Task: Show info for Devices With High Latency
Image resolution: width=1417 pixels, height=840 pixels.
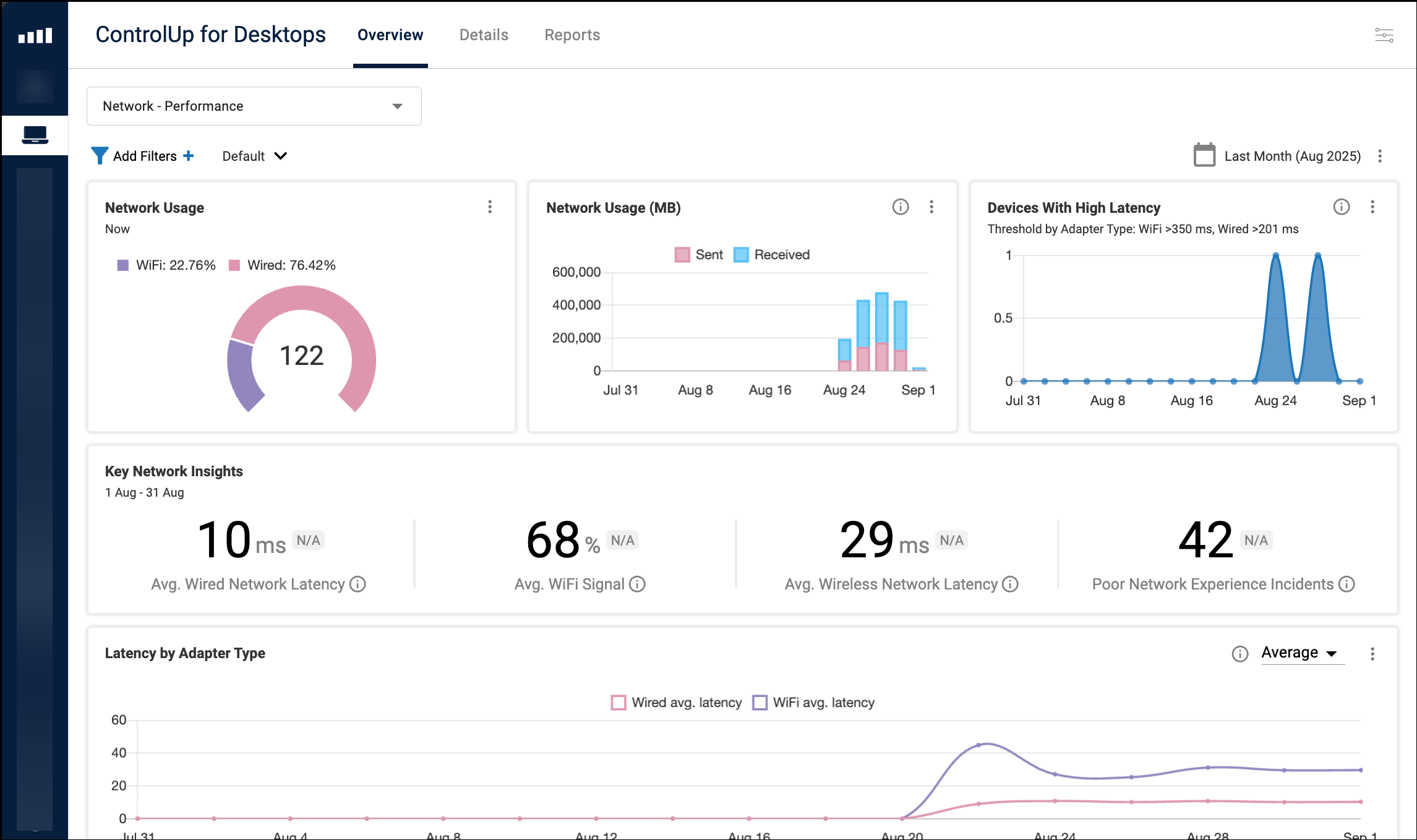Action: [1342, 207]
